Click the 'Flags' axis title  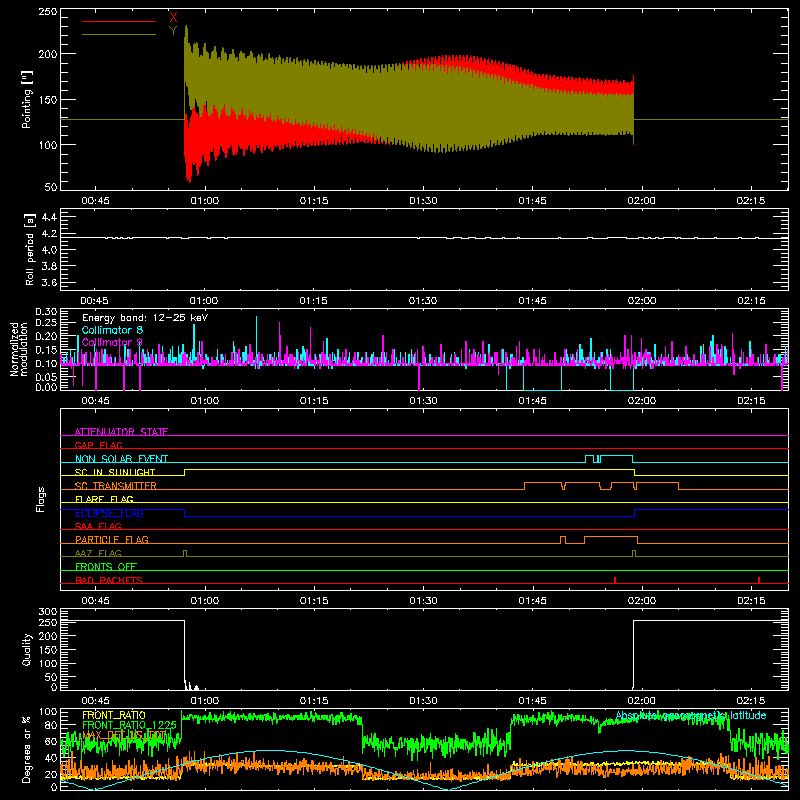coord(40,499)
